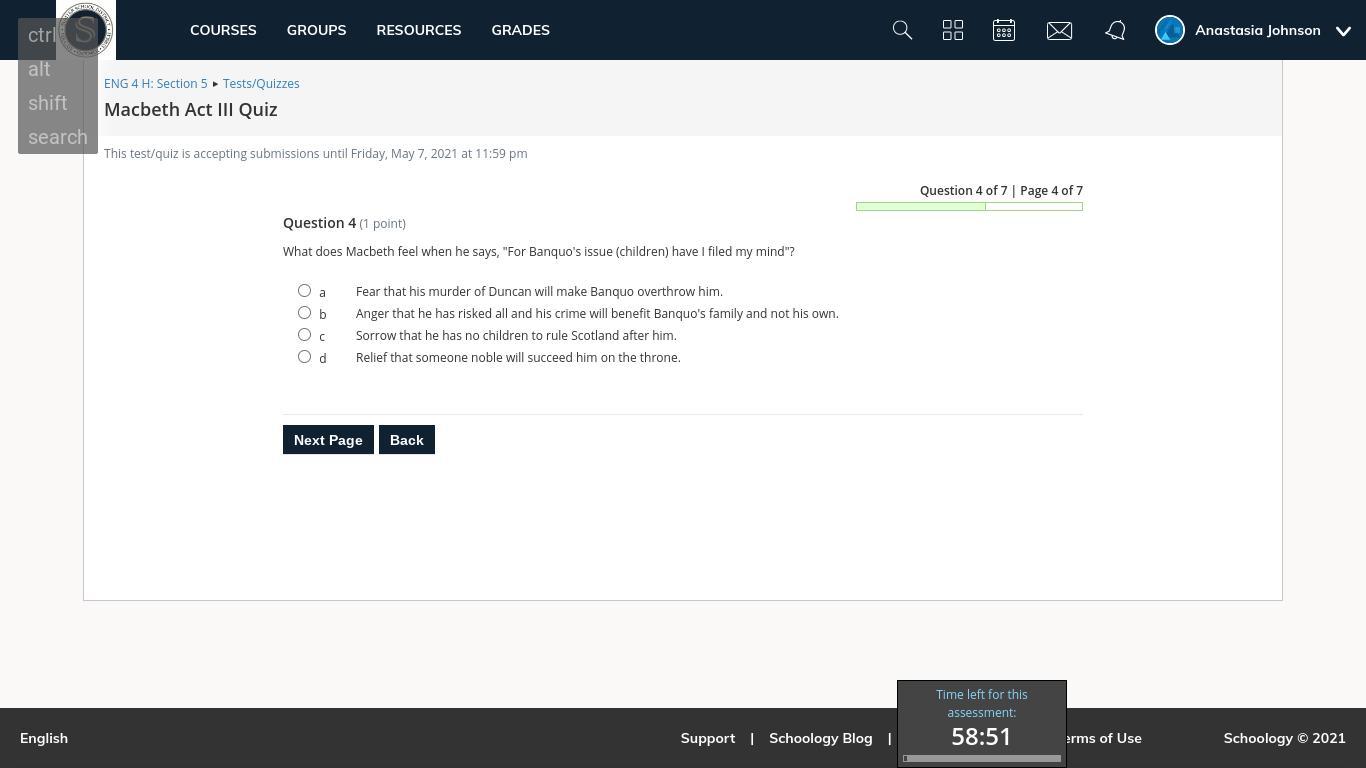
Task: Open the Grades menu
Action: [520, 30]
